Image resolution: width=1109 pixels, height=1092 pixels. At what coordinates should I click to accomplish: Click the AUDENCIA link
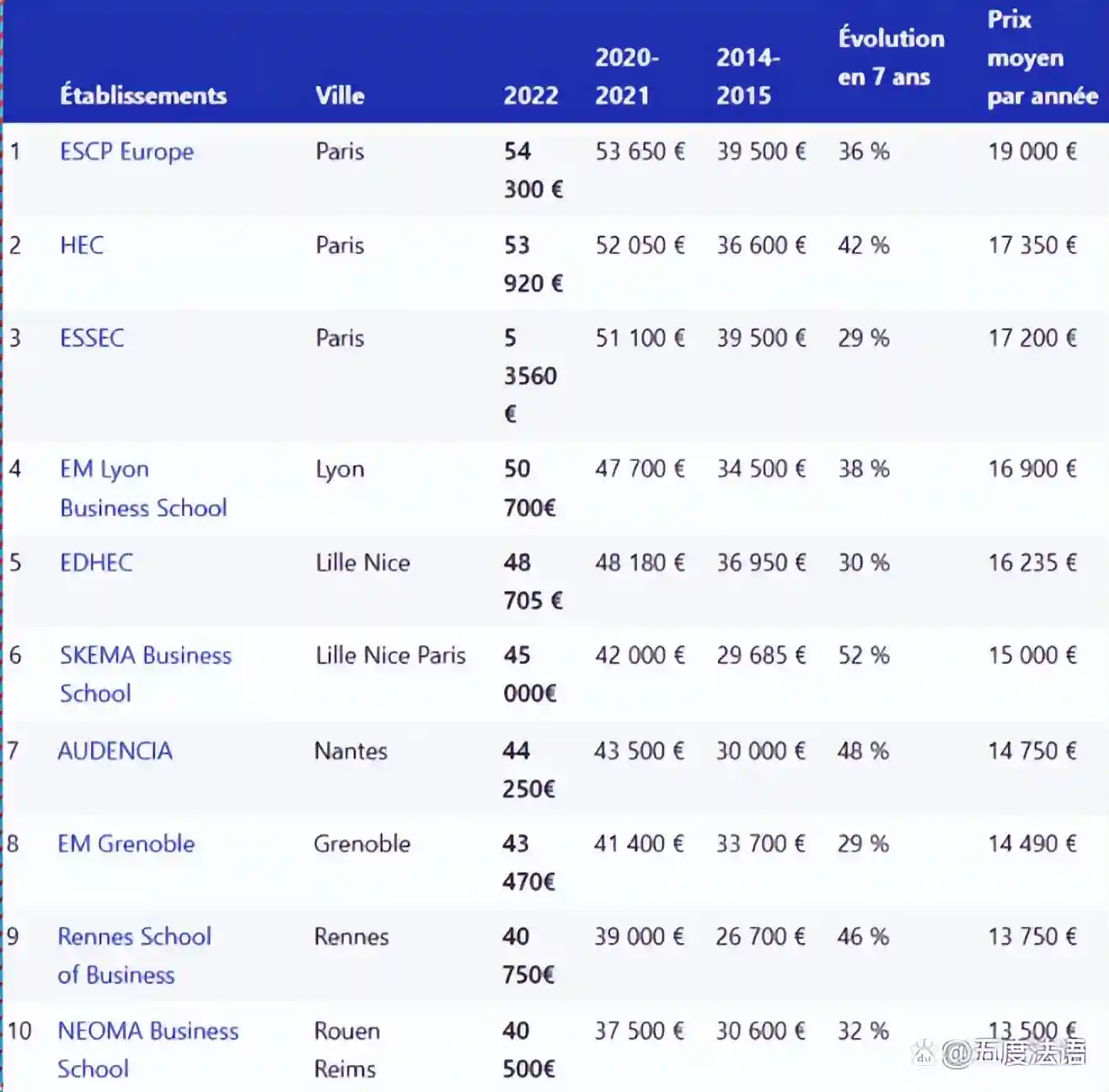(115, 751)
